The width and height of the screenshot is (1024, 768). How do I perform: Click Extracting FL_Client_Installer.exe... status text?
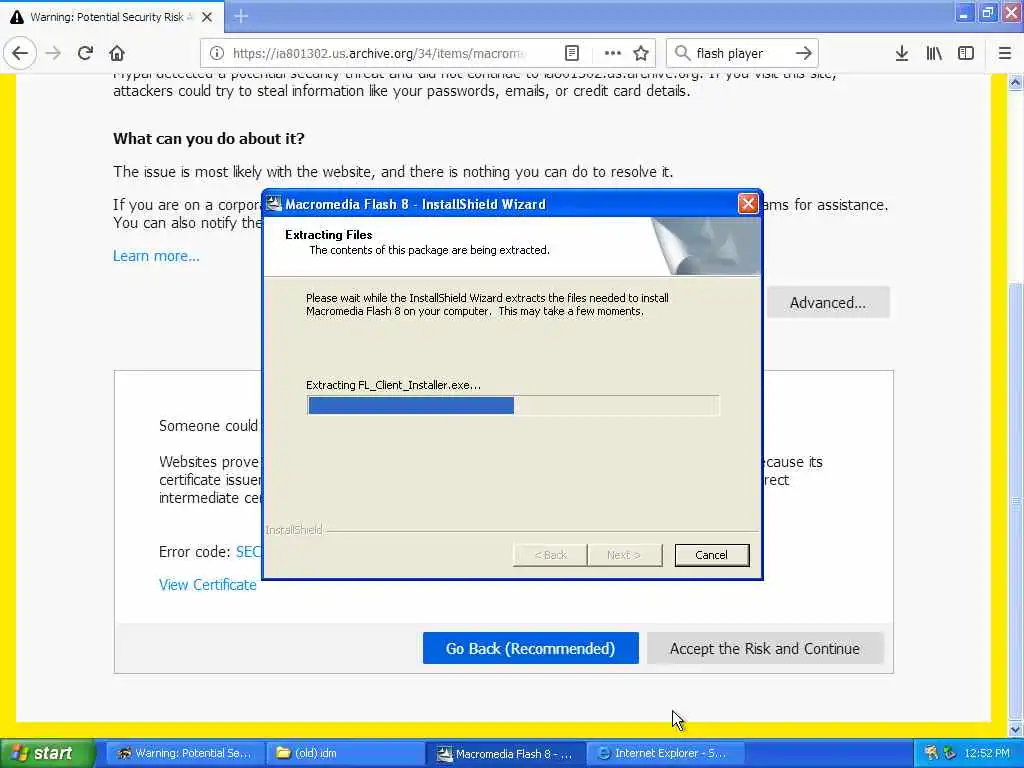click(393, 385)
